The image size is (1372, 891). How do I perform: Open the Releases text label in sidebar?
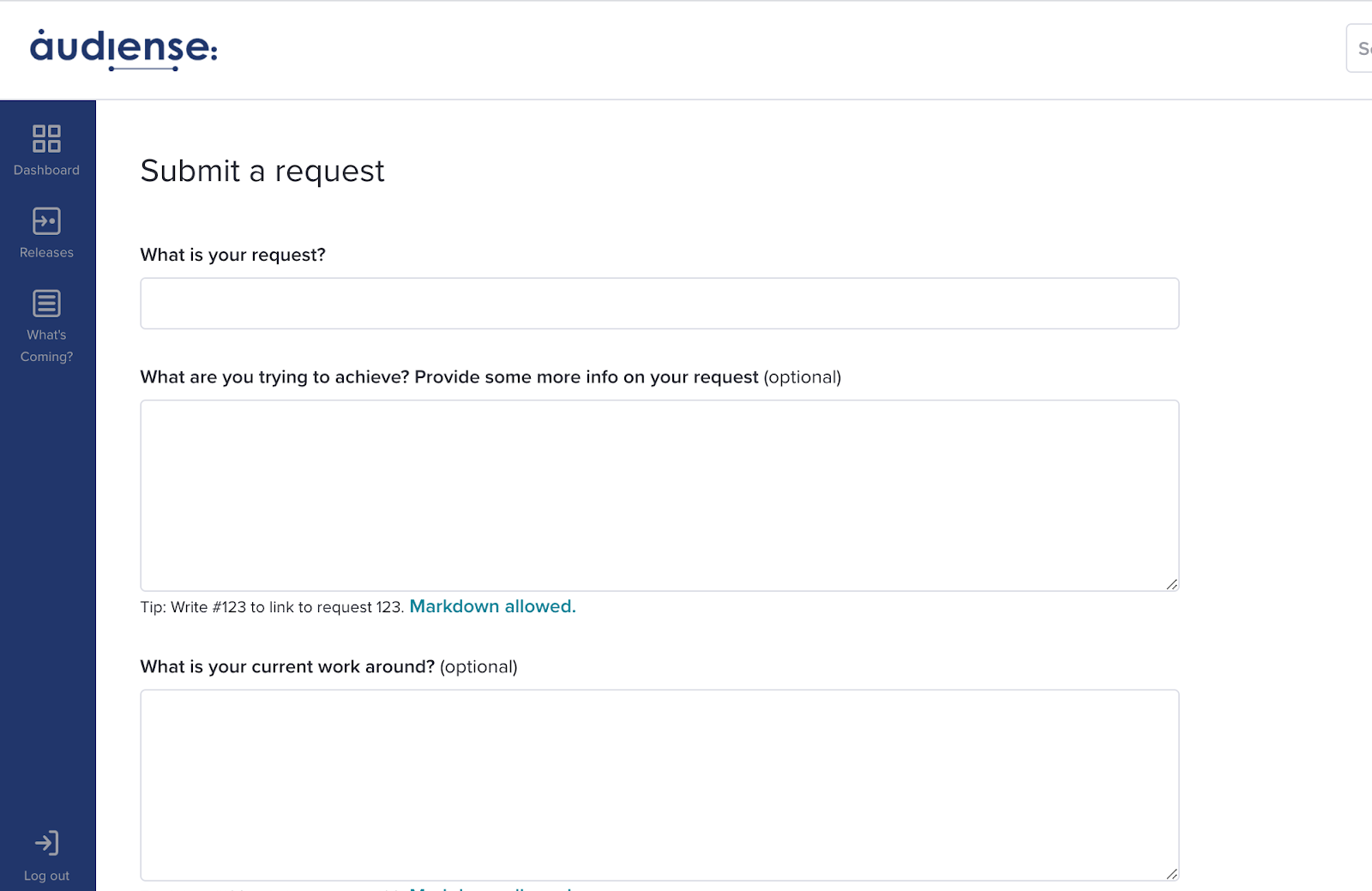(46, 252)
